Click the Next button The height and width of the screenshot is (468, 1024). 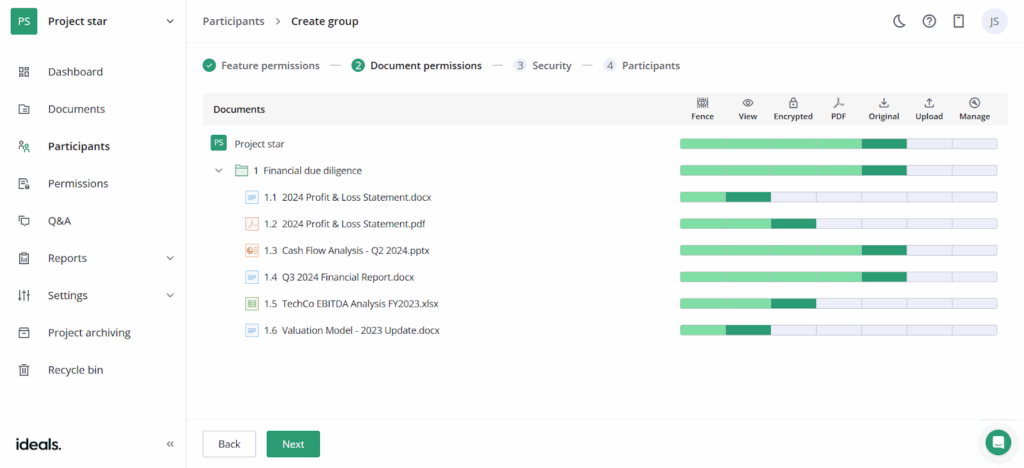pos(293,444)
